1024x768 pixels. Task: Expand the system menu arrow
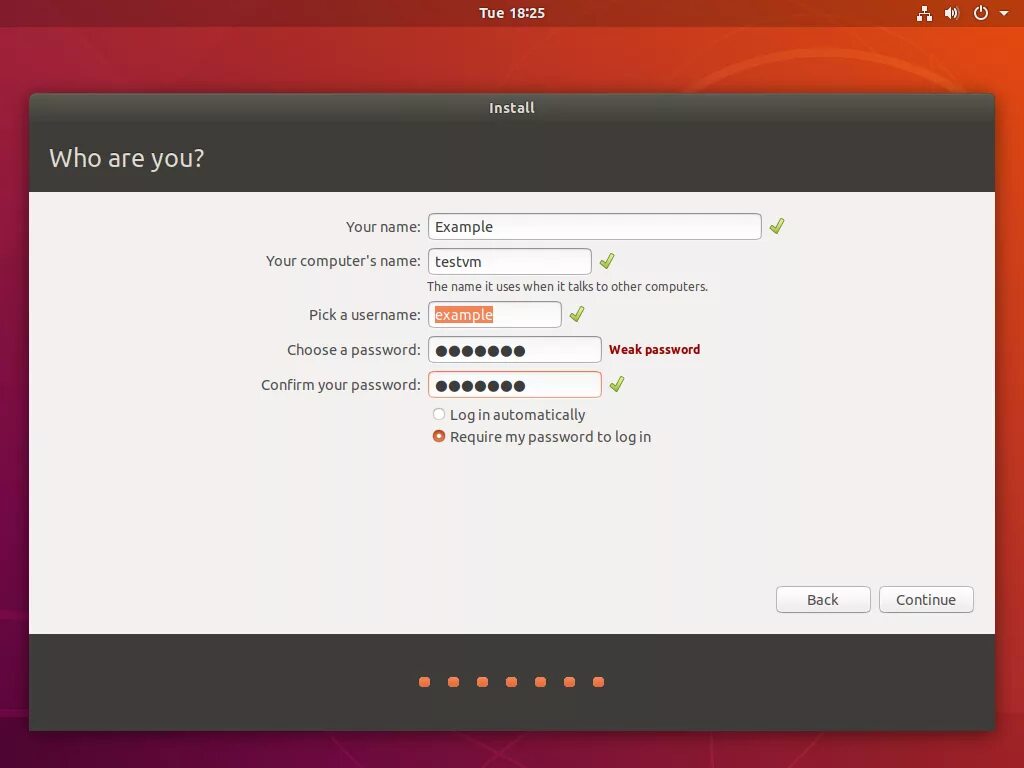1004,13
